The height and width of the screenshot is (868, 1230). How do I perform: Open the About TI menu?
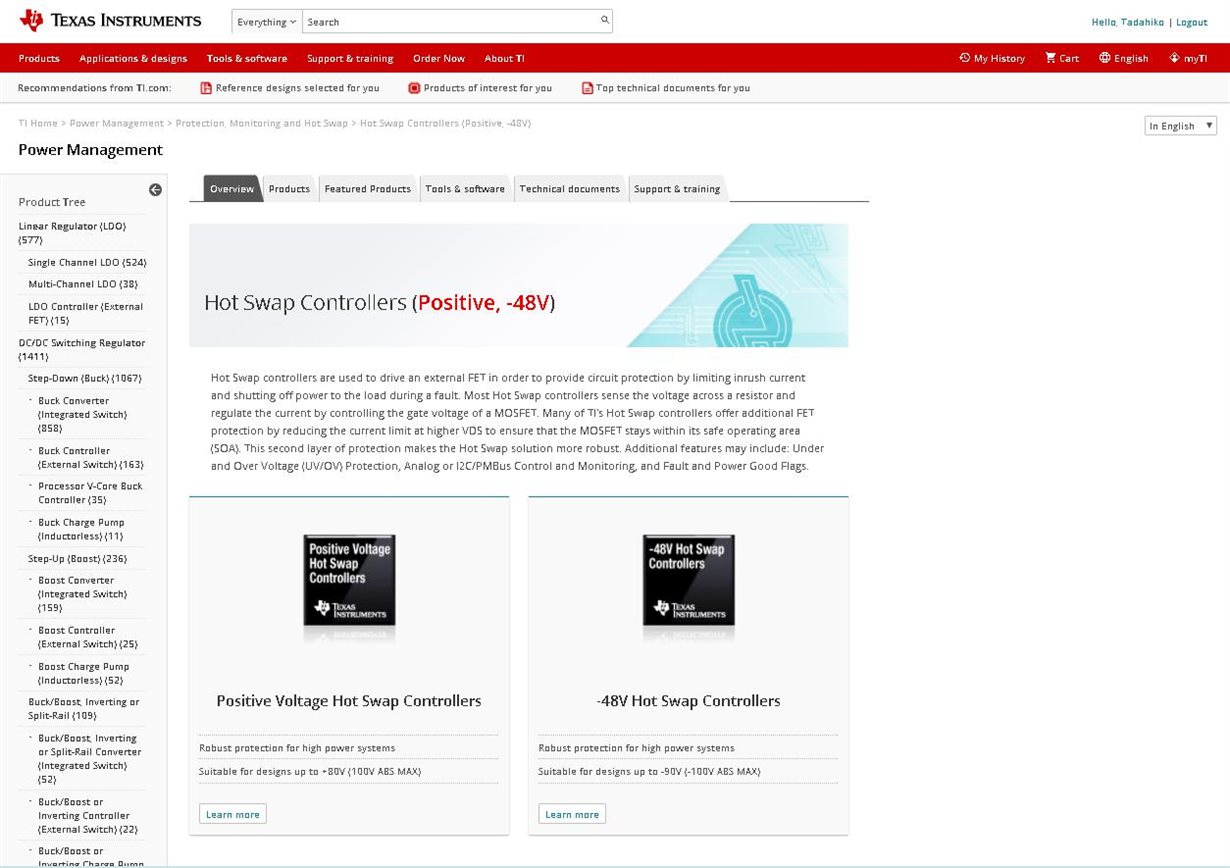[x=505, y=58]
